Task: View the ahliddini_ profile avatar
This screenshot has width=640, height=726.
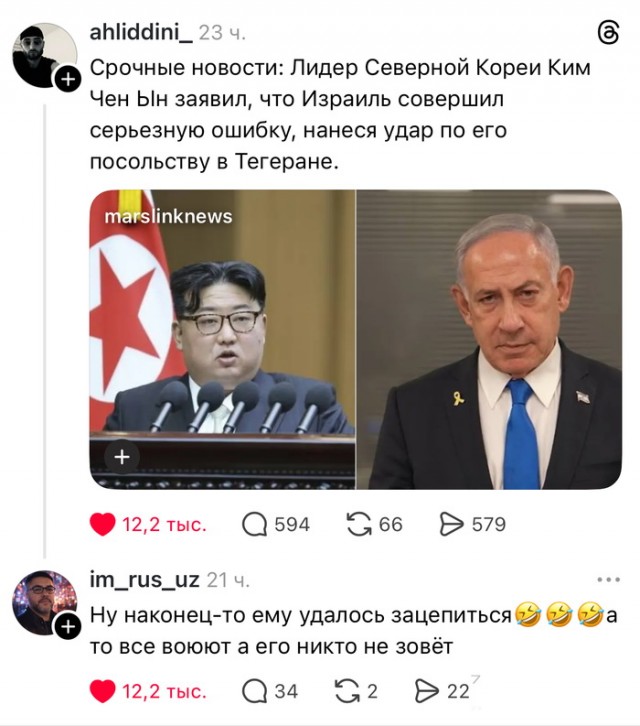Action: point(44,55)
